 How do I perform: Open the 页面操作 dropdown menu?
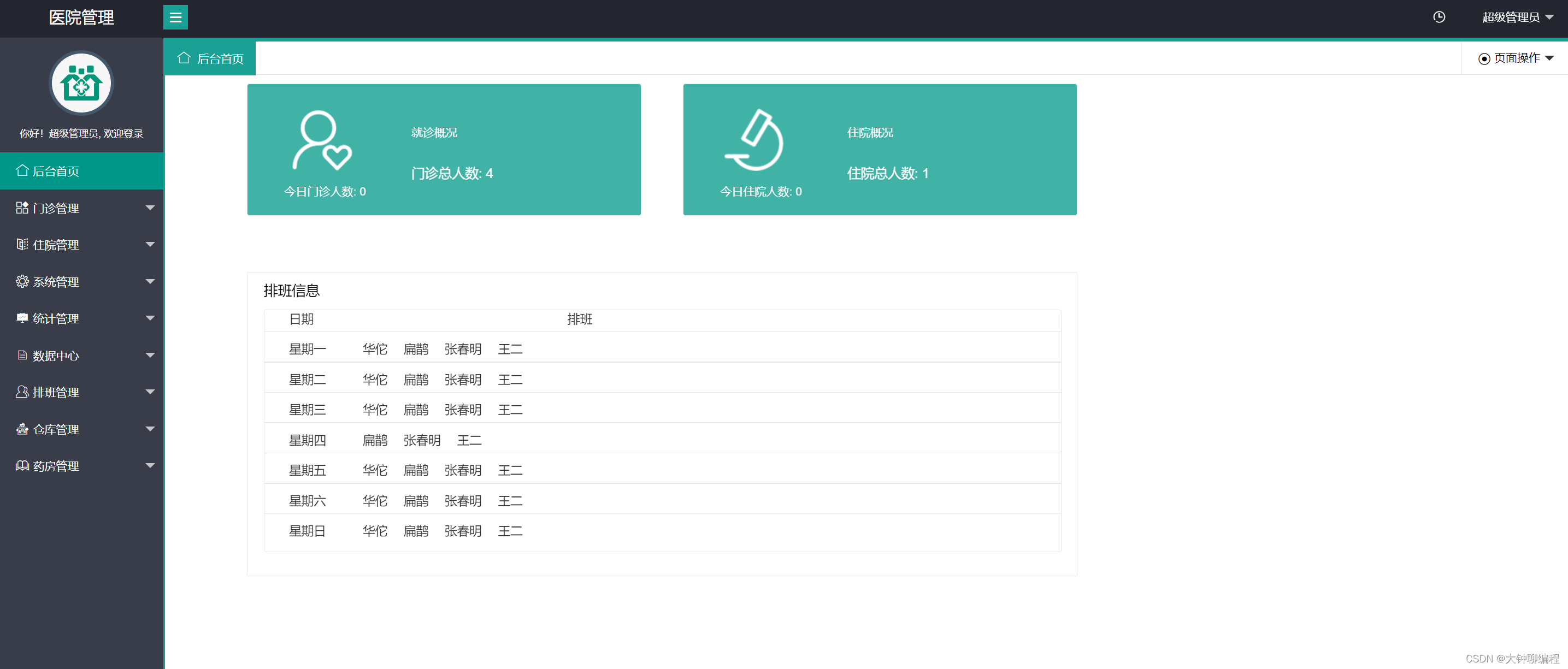pos(1517,58)
